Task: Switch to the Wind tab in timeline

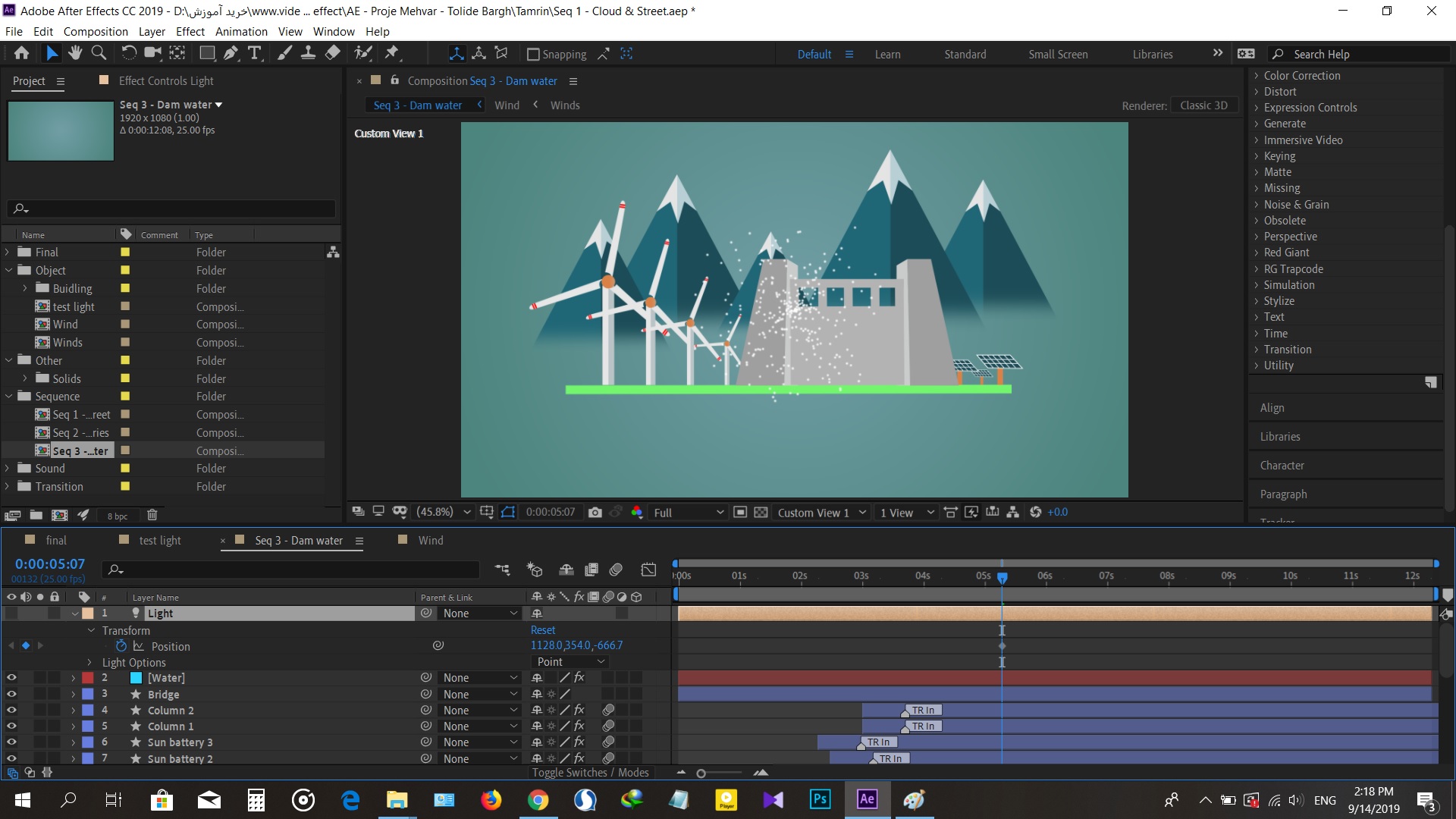Action: (x=430, y=540)
